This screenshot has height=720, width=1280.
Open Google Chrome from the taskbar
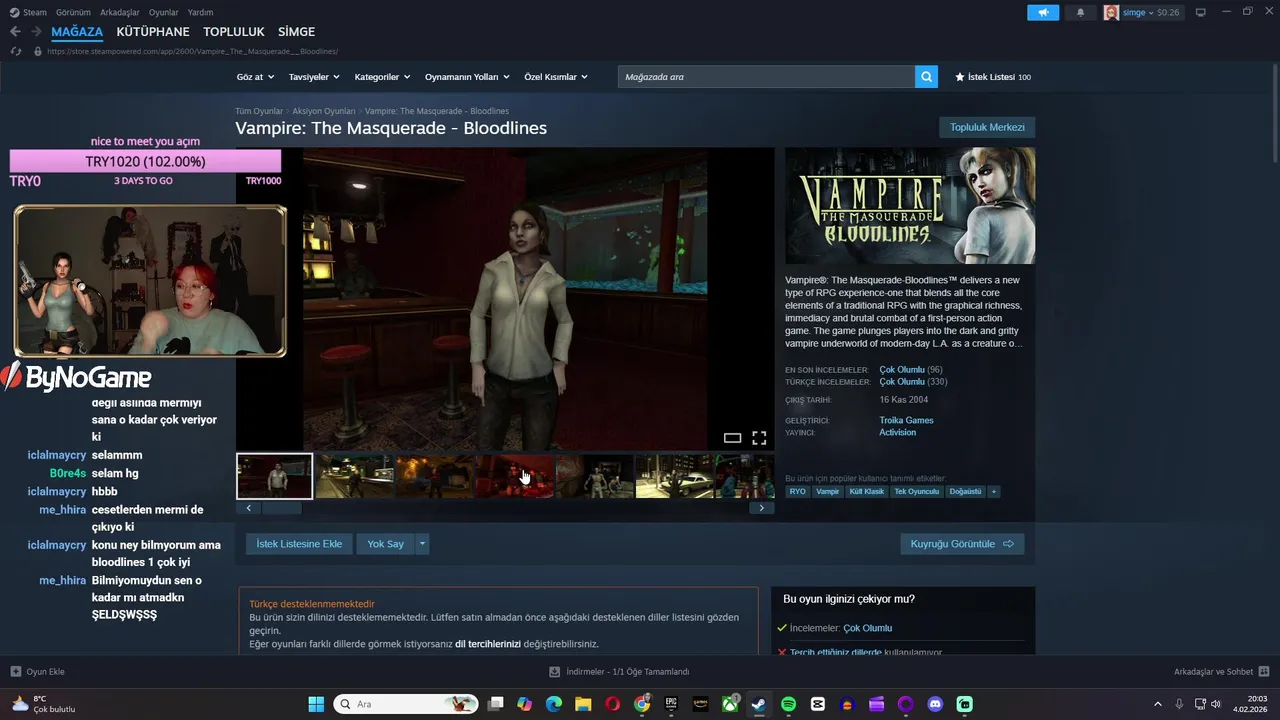pyautogui.click(x=642, y=704)
